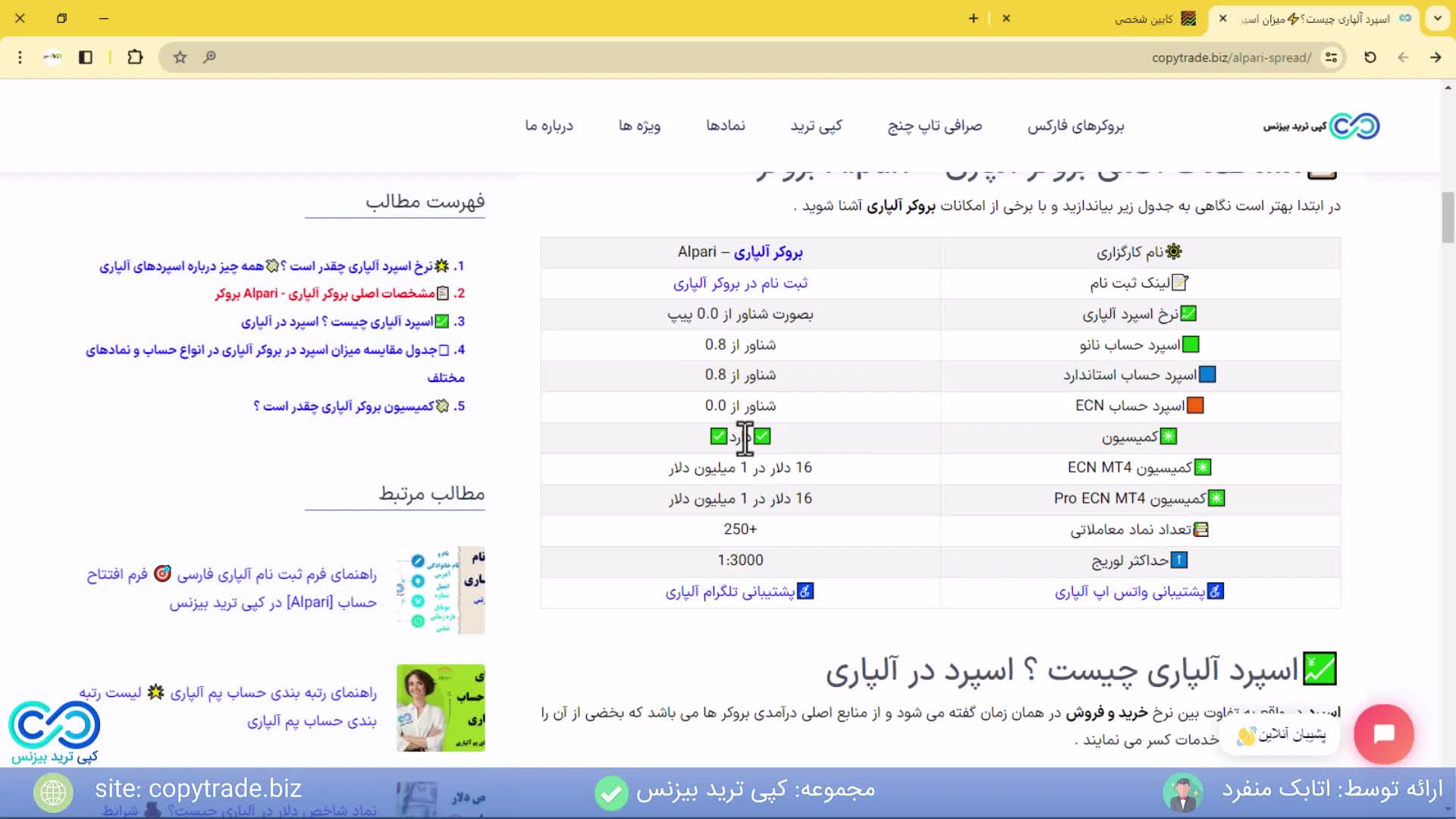Click the zoom magnifier icon in address bar

209,57
